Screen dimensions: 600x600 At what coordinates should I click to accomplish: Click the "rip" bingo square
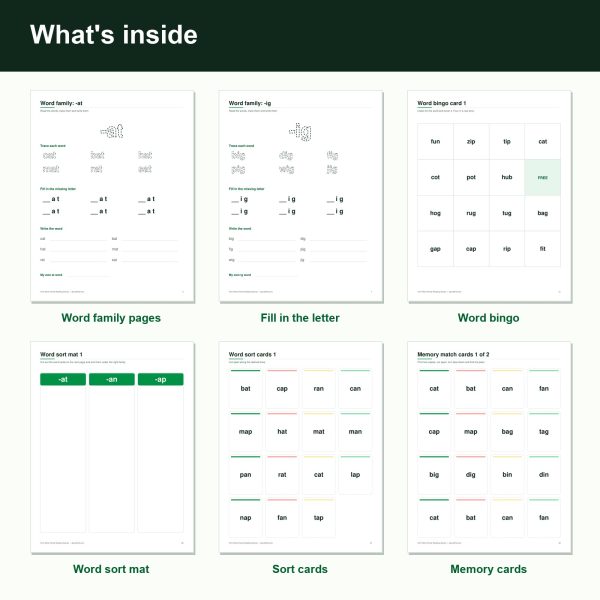pyautogui.click(x=507, y=249)
